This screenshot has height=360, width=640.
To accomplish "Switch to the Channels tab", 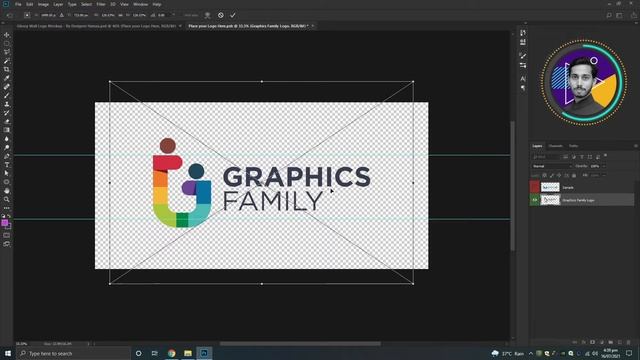I will tap(555, 146).
